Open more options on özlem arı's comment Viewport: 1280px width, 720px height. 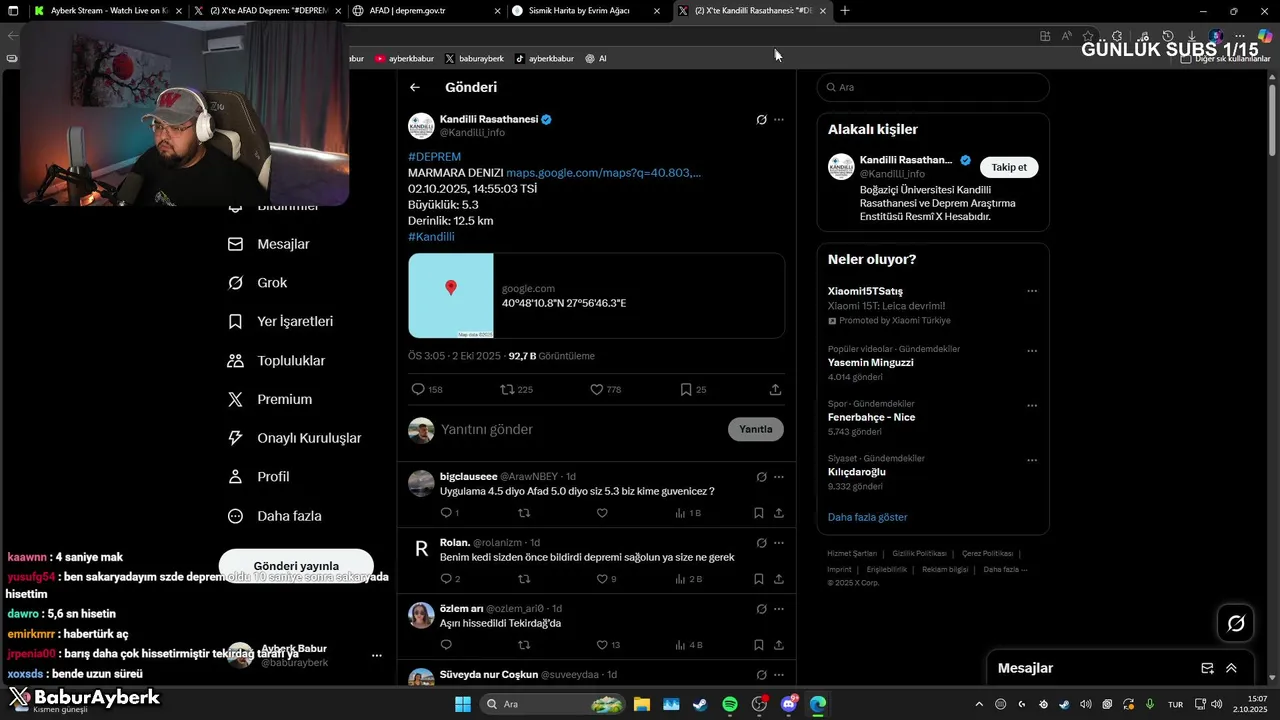[x=779, y=609]
